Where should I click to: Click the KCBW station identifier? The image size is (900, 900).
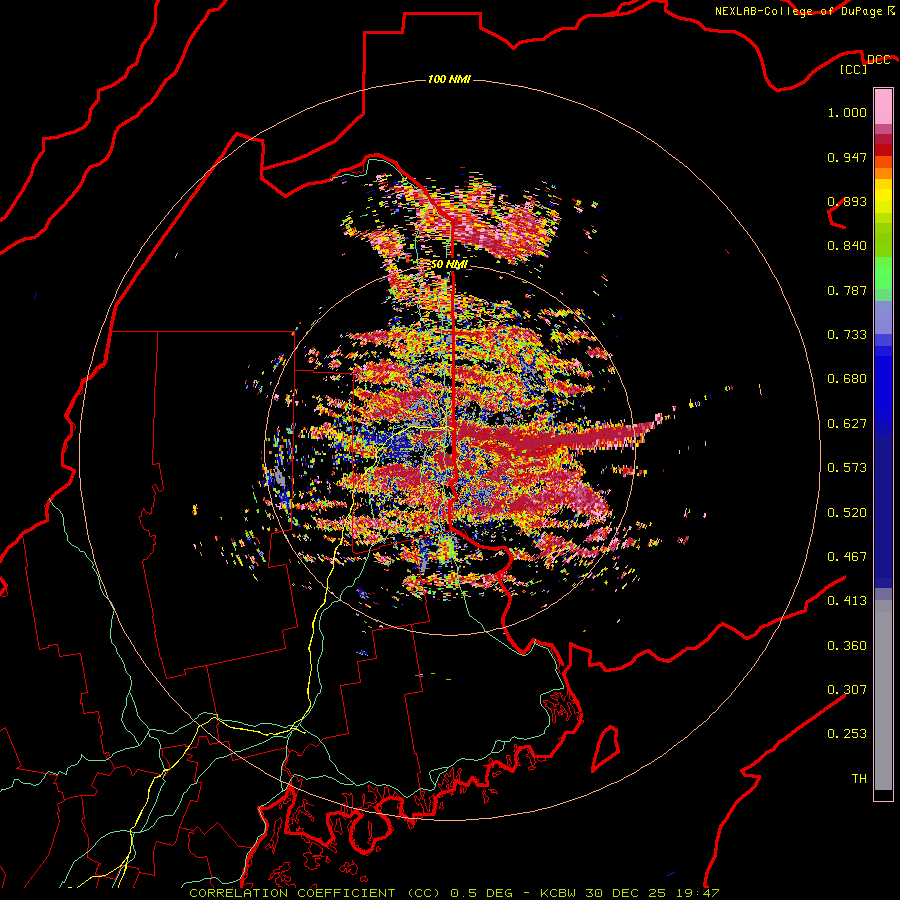coord(560,893)
